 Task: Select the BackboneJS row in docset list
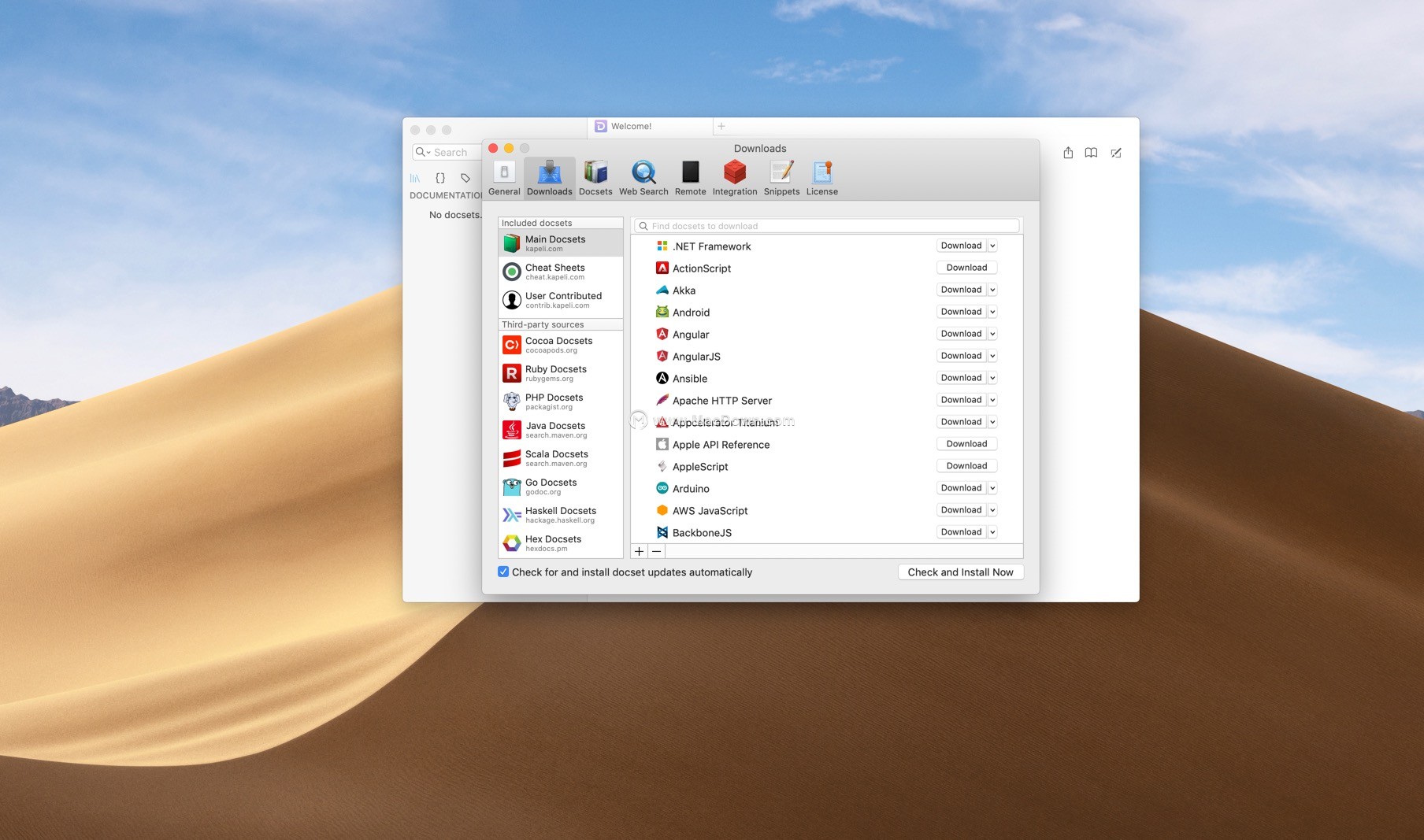(x=827, y=532)
